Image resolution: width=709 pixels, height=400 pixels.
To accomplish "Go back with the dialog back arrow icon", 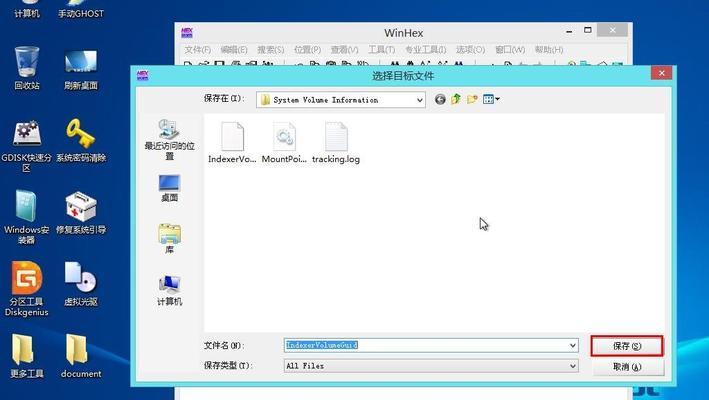I will 440,99.
